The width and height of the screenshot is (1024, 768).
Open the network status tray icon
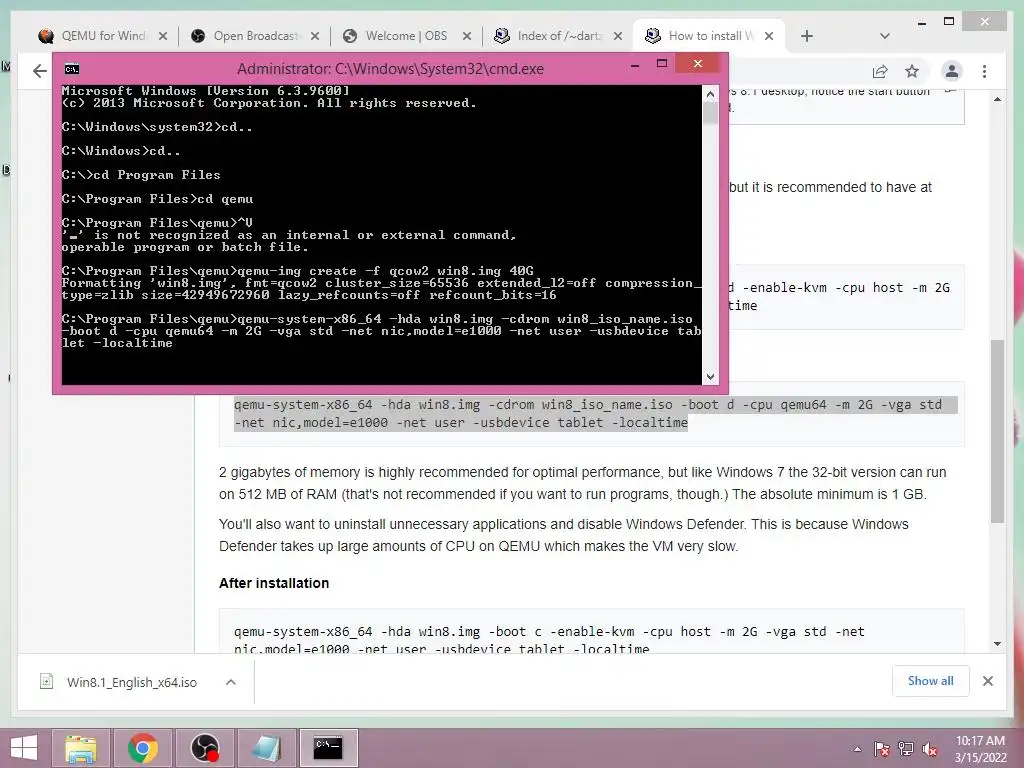[x=906, y=749]
